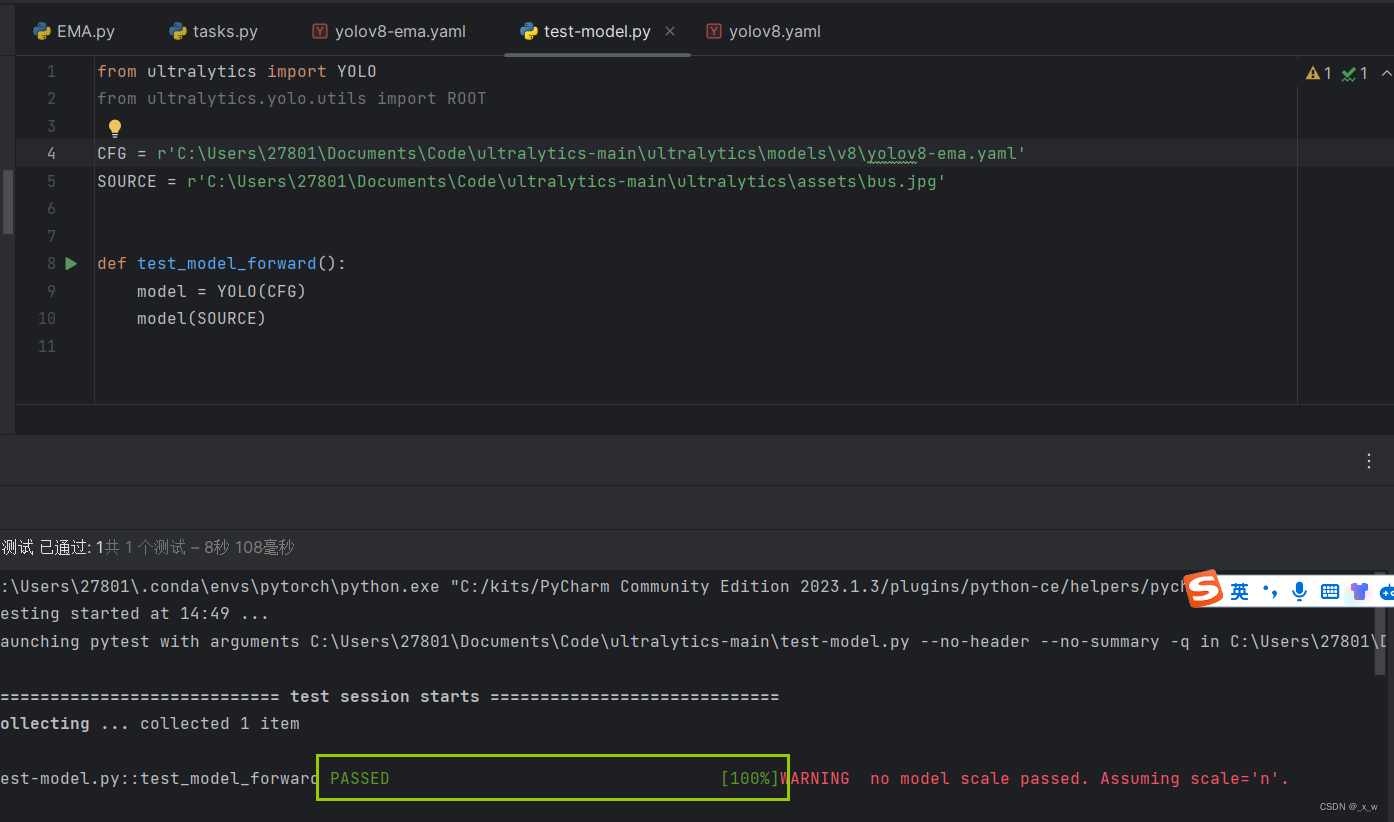Open the IME skin shirt icon
Image resolution: width=1394 pixels, height=822 pixels.
click(1358, 592)
